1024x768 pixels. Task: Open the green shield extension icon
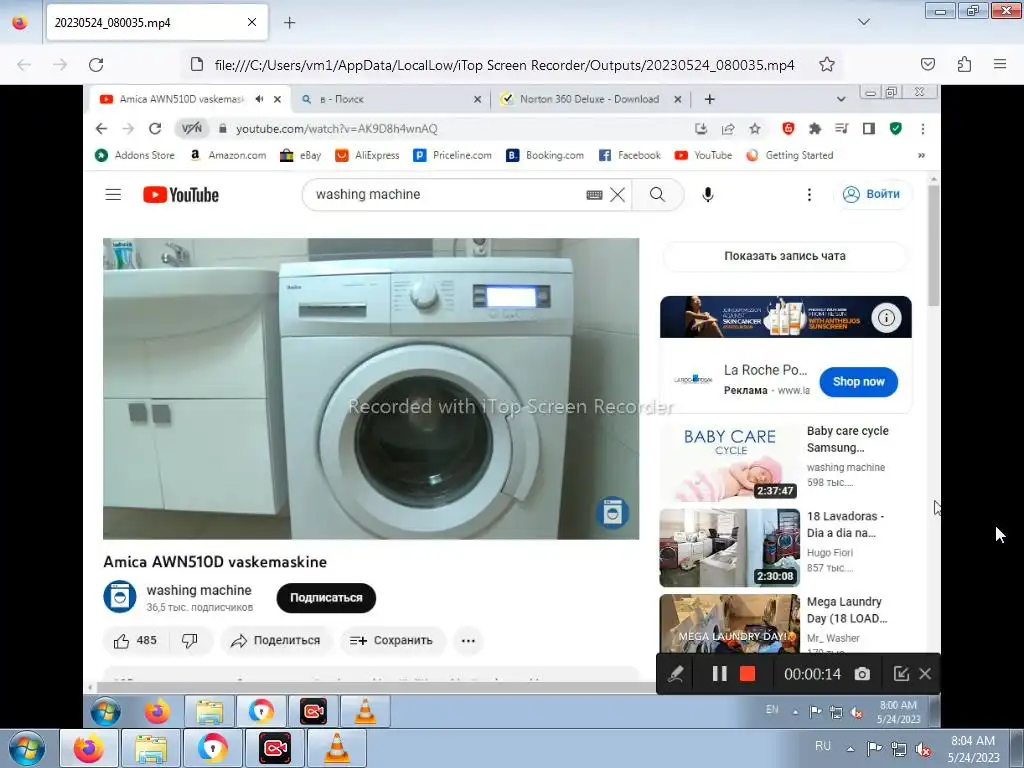tap(896, 129)
